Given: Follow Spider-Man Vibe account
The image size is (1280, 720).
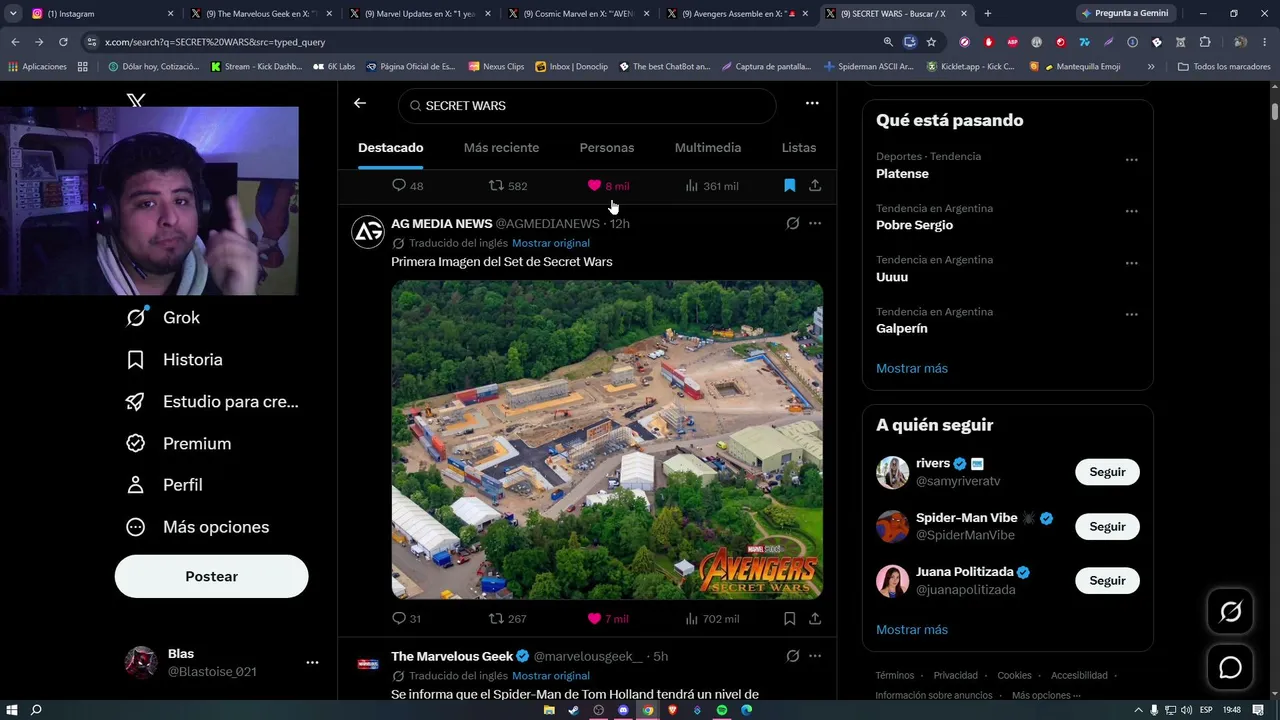Looking at the screenshot, I should pos(1107,527).
